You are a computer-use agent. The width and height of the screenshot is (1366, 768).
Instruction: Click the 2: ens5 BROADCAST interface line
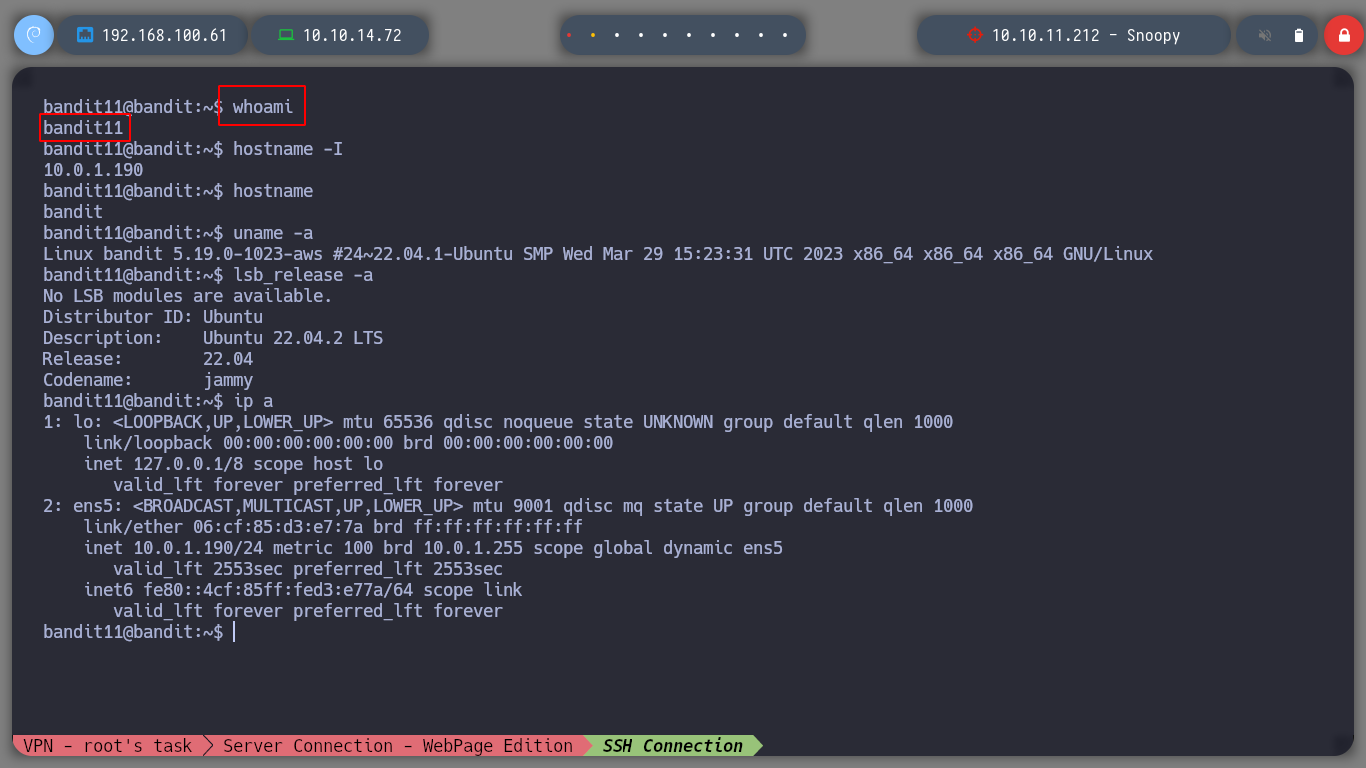(508, 506)
